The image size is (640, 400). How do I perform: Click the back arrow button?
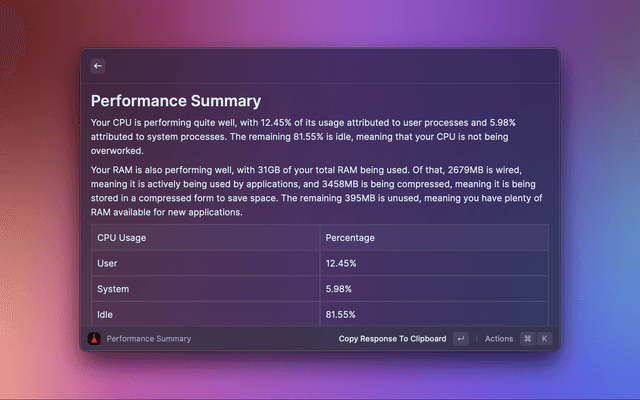coord(98,66)
